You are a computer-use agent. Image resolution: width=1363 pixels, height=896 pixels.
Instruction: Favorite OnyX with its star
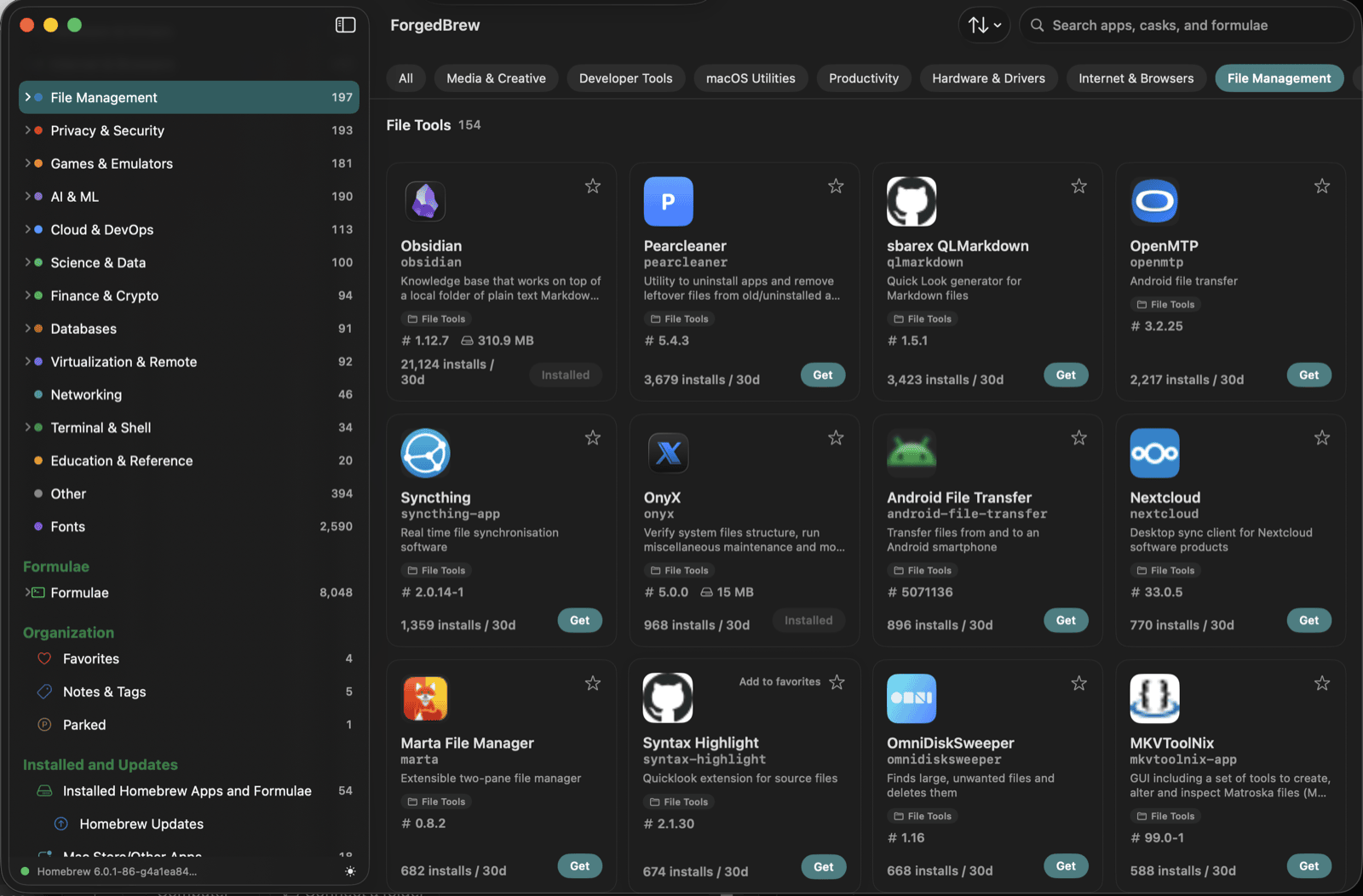pos(836,438)
